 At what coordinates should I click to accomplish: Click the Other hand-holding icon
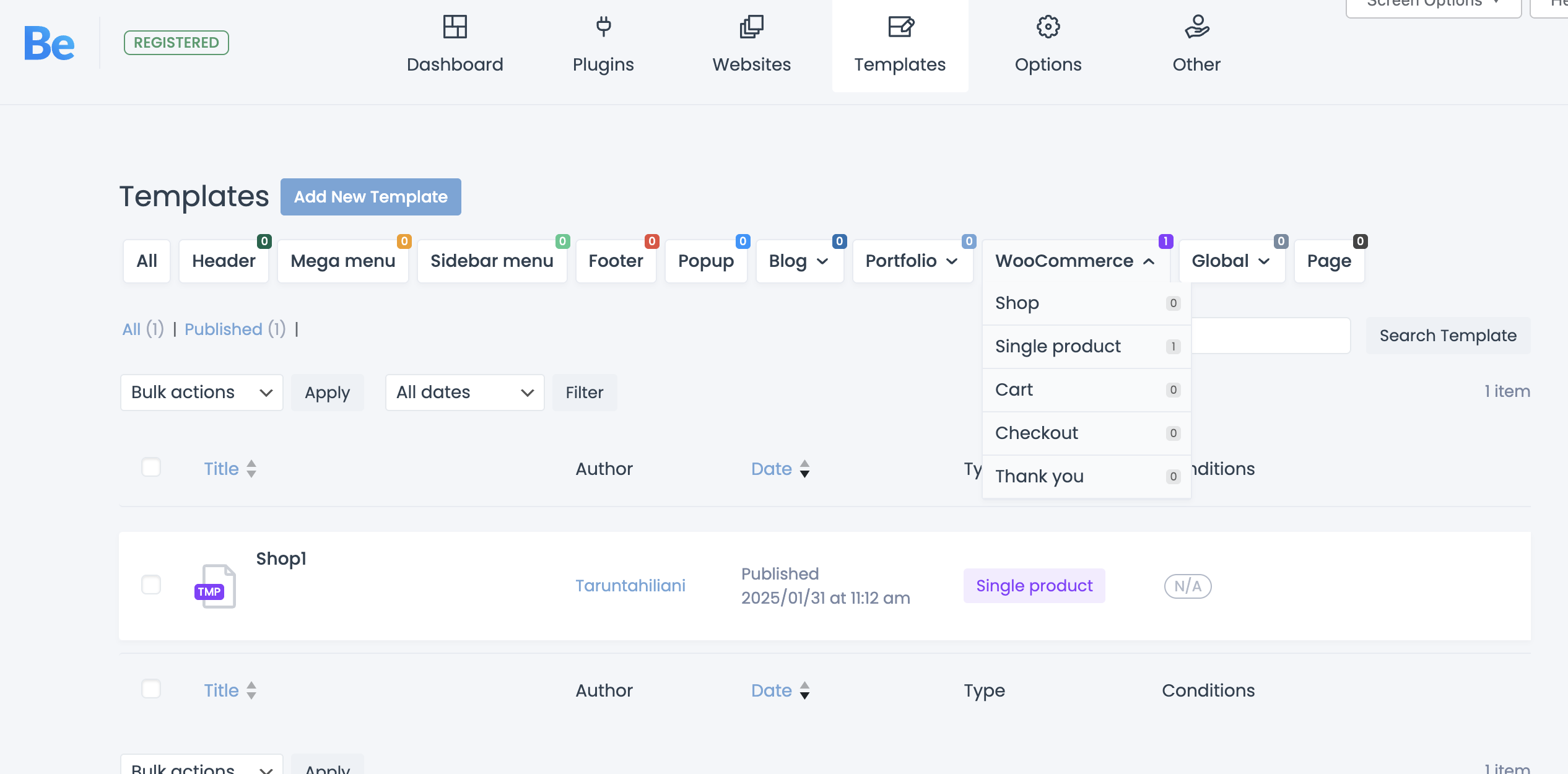click(1196, 27)
